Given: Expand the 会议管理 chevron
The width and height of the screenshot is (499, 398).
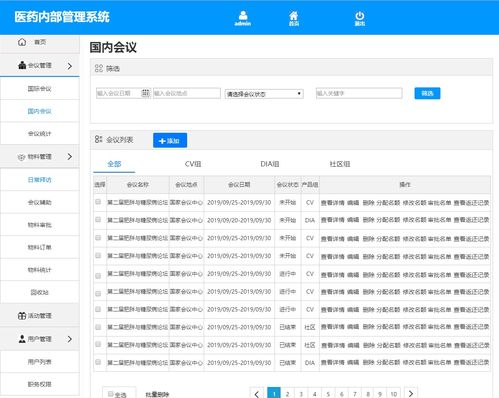Looking at the screenshot, I should (x=70, y=66).
